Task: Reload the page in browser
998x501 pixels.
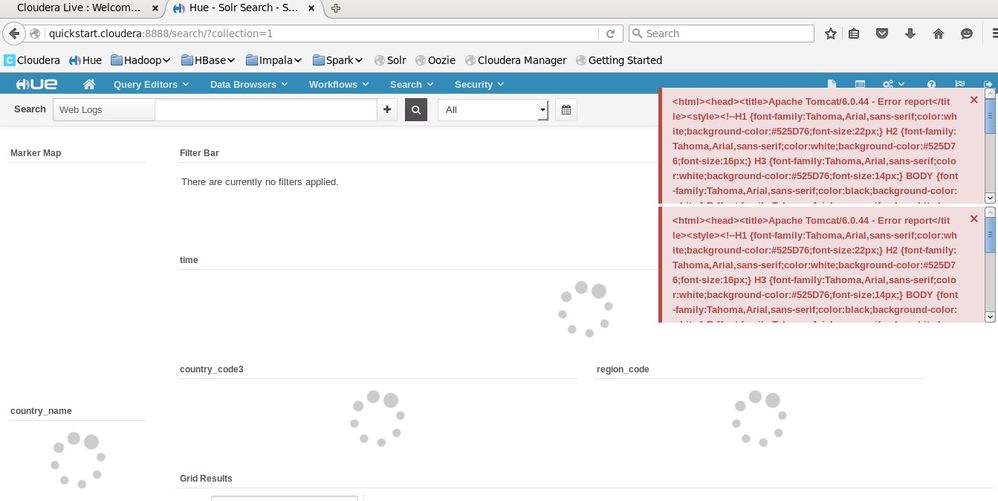Action: [x=610, y=34]
